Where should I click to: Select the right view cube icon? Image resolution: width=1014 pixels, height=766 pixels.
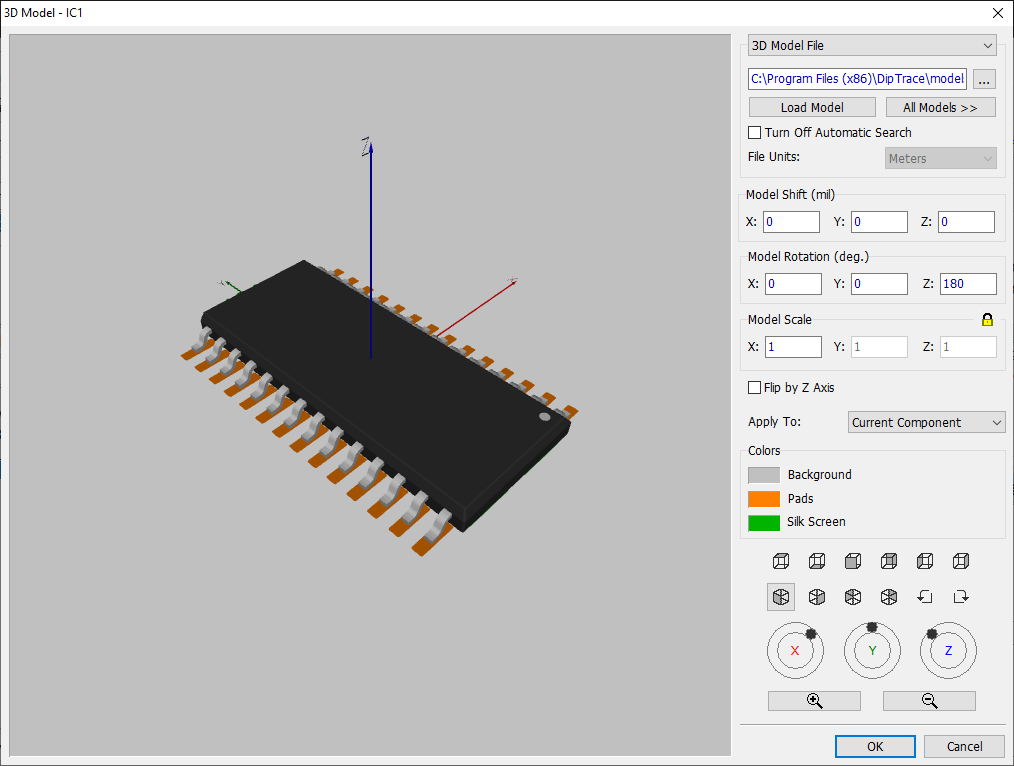click(961, 561)
